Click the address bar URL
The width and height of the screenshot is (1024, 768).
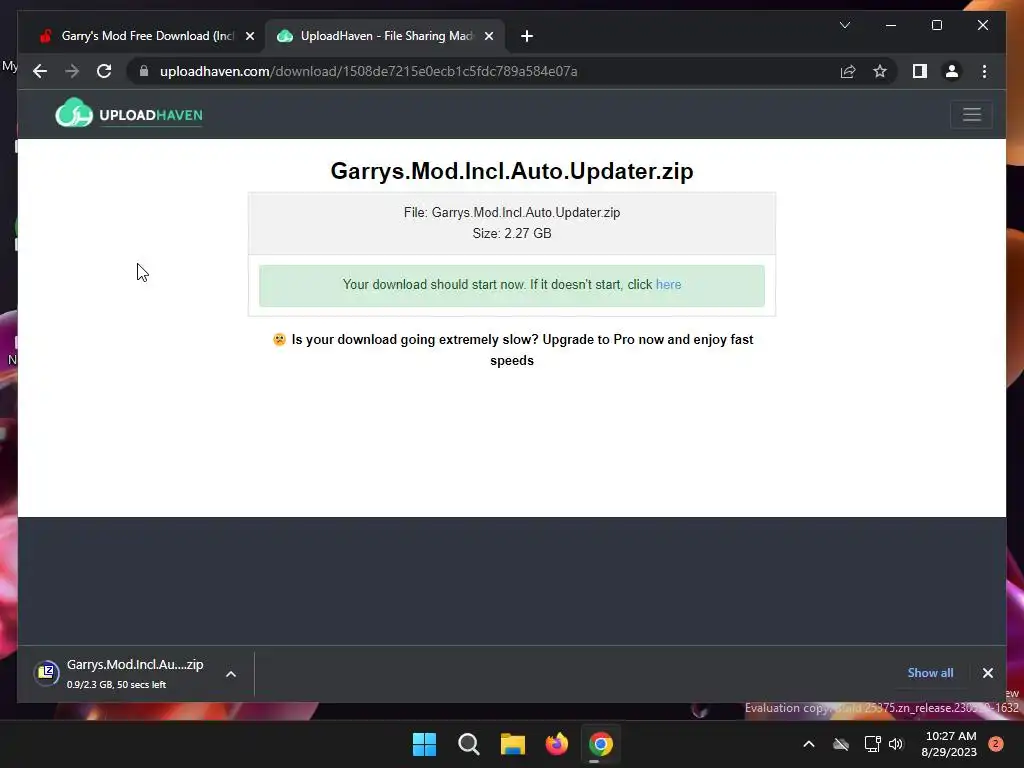(x=368, y=71)
